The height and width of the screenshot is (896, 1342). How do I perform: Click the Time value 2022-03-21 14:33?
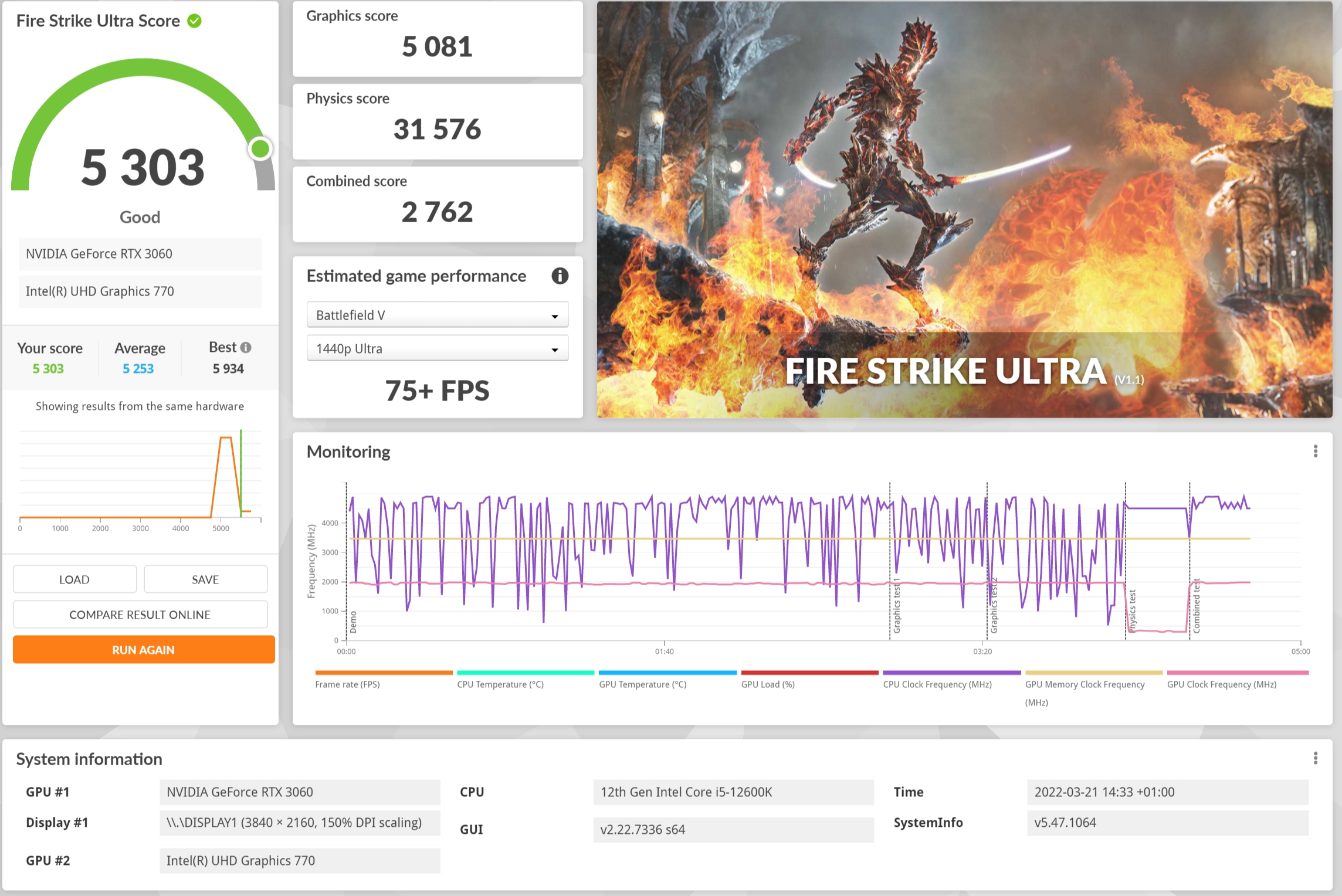tap(1168, 792)
